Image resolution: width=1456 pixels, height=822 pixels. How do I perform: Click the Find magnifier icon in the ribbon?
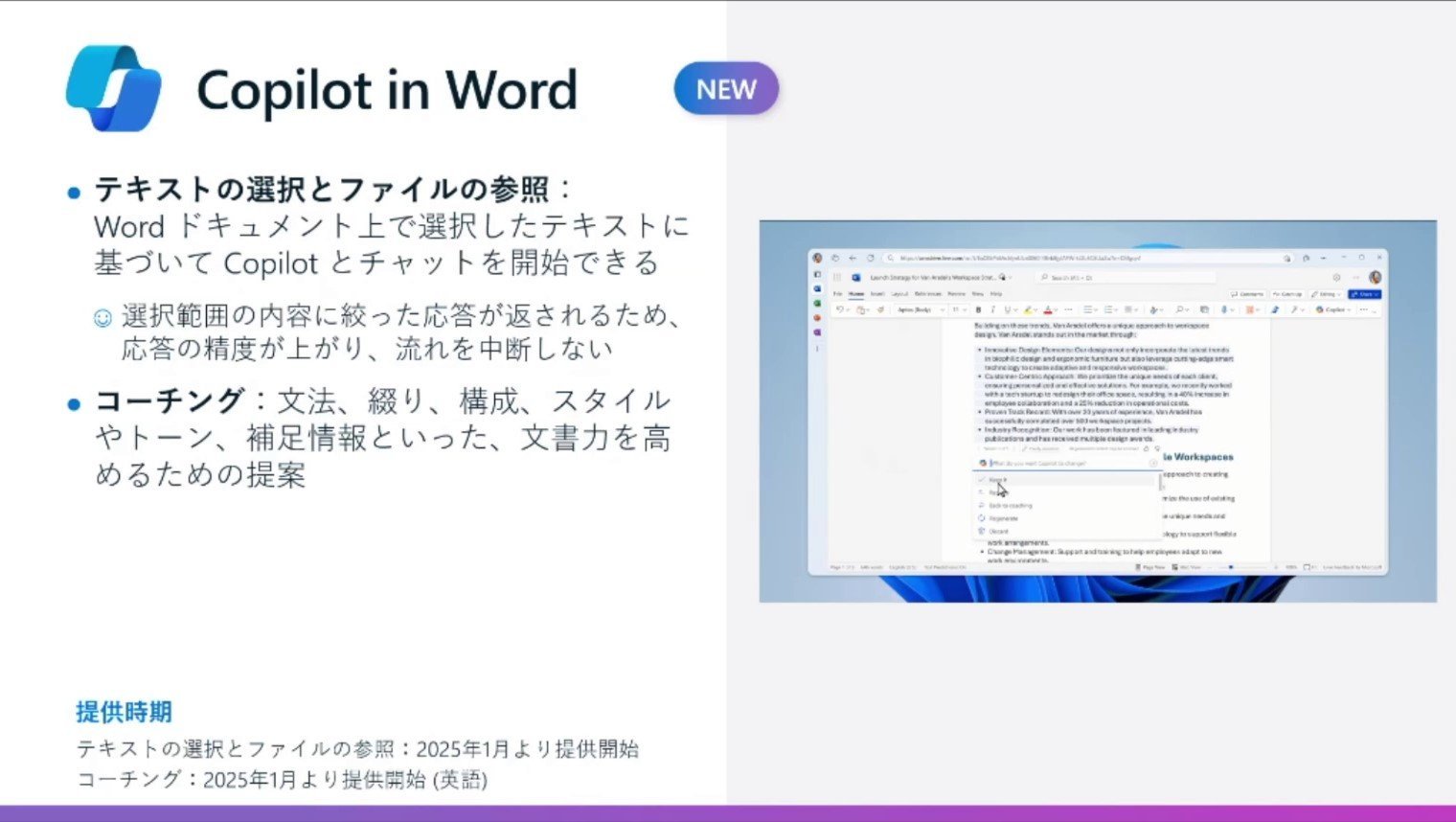point(1181,309)
